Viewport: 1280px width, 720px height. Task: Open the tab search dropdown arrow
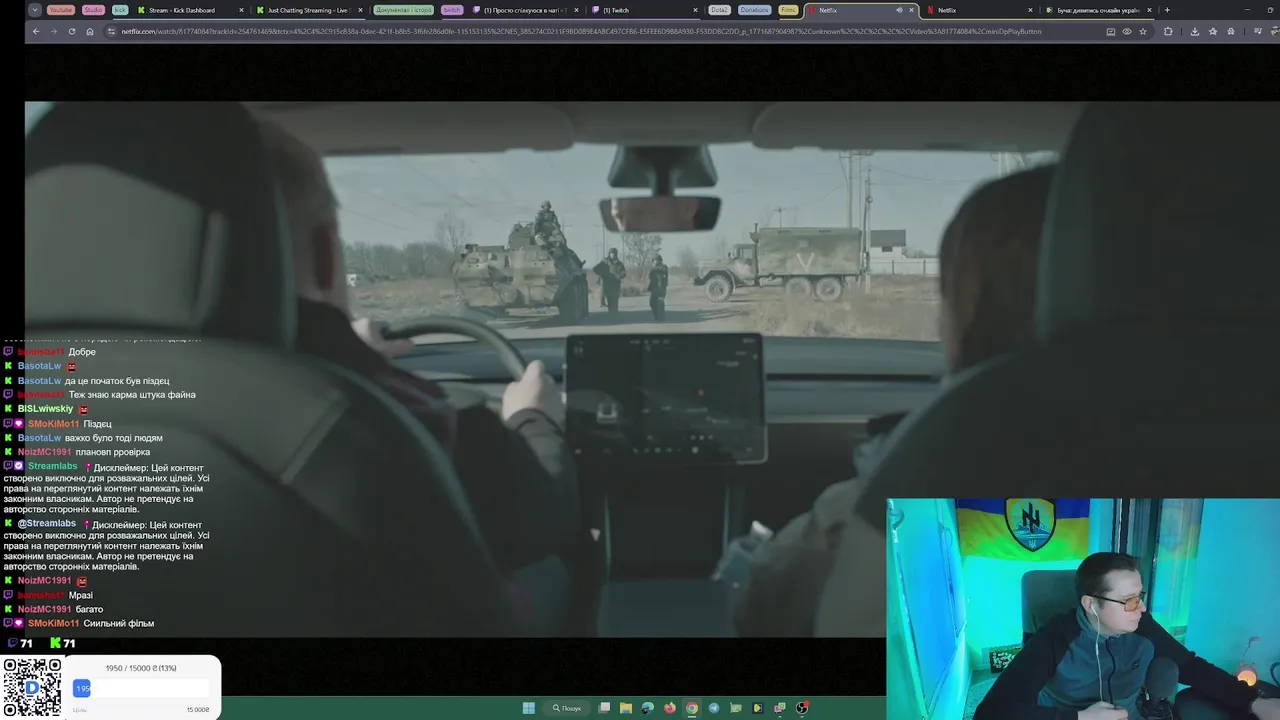pyautogui.click(x=35, y=10)
